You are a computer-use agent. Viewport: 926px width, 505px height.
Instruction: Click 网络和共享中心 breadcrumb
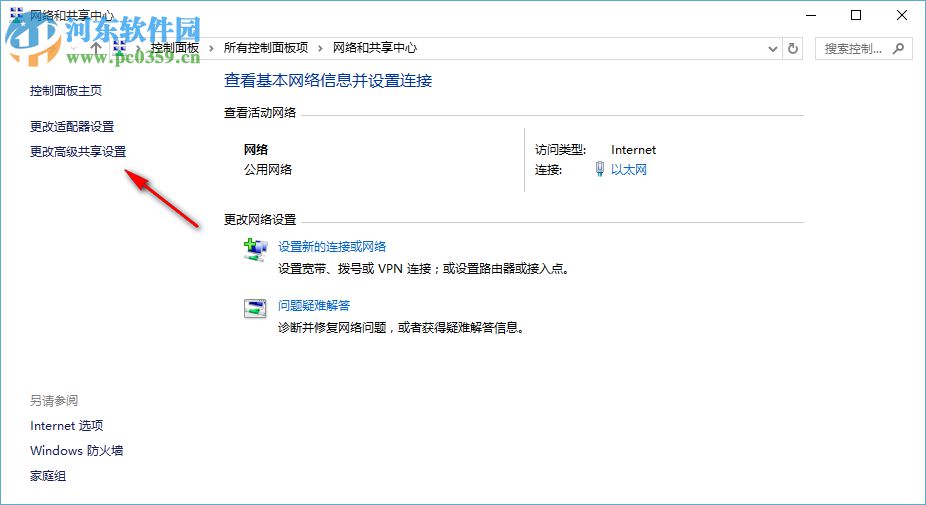[375, 48]
